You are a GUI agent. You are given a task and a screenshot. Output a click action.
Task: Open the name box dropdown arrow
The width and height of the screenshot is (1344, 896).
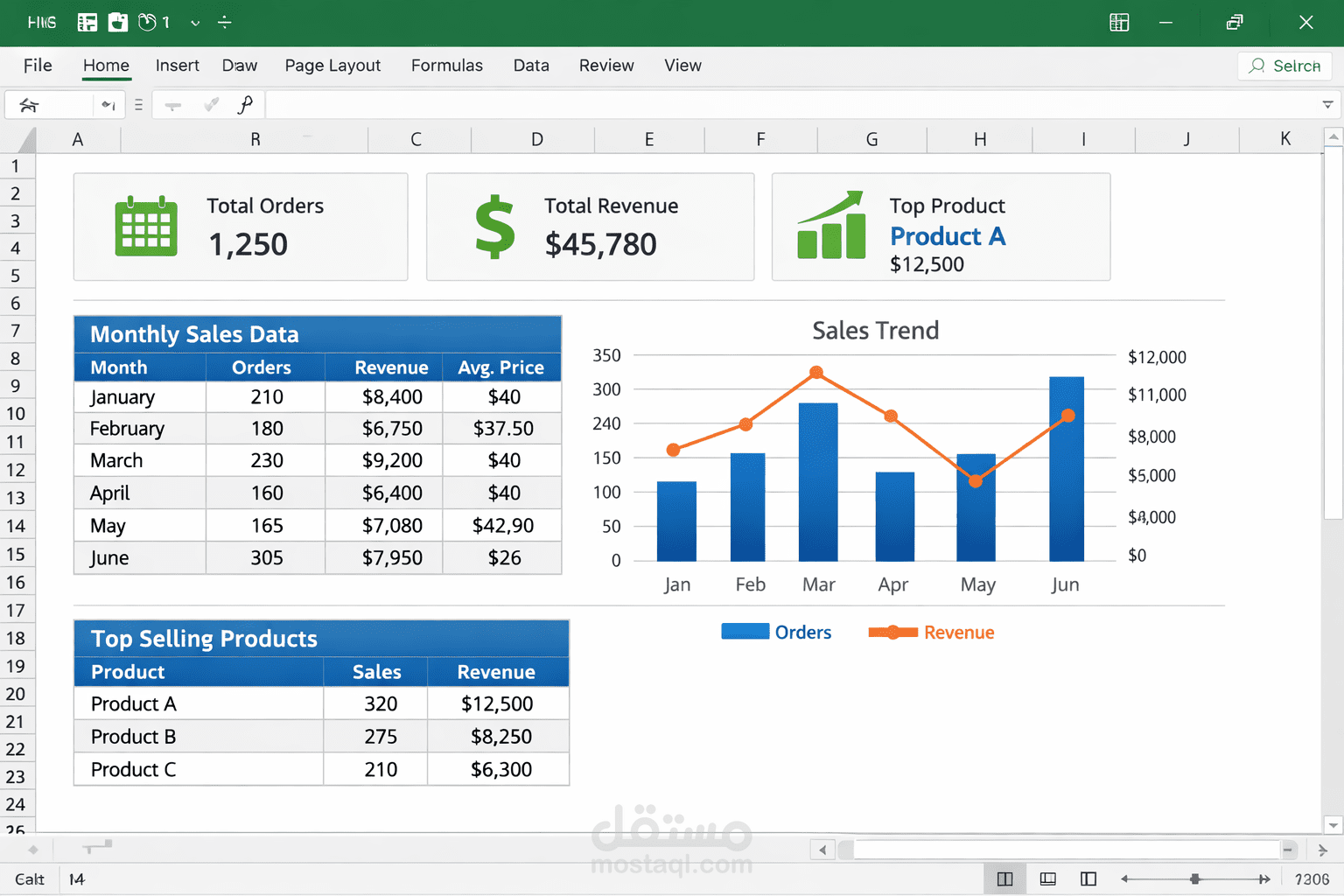108,105
